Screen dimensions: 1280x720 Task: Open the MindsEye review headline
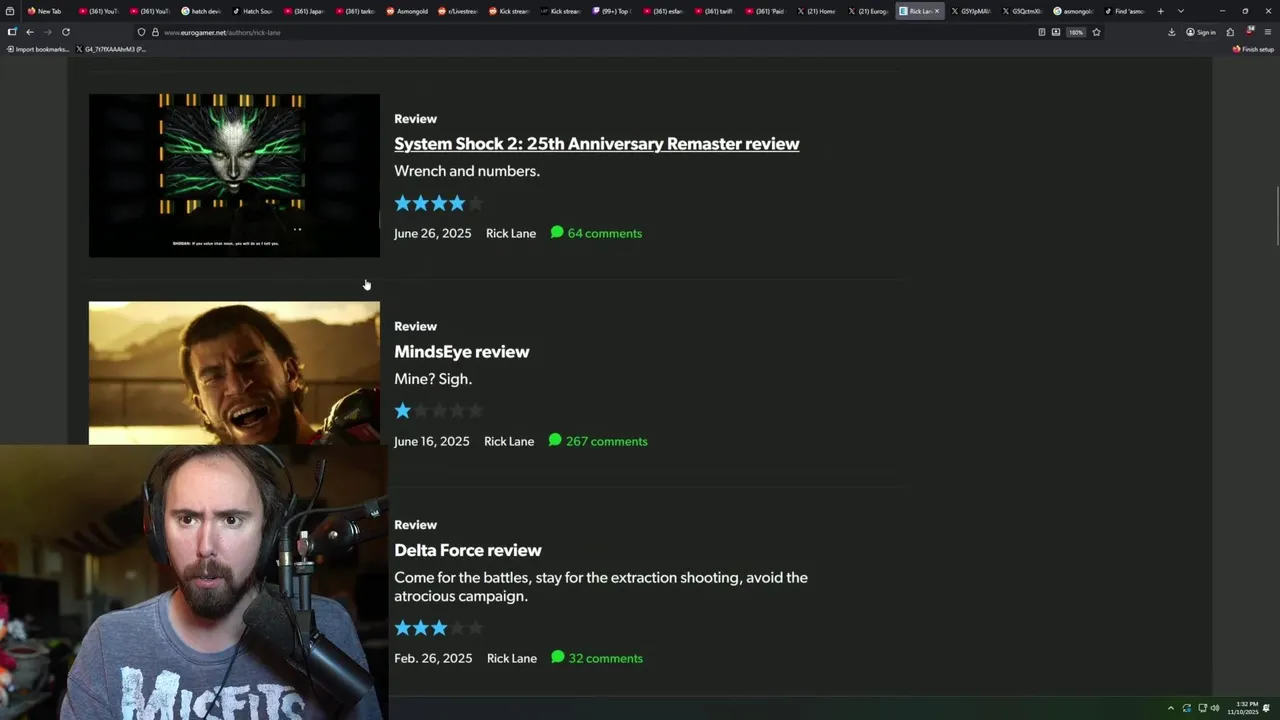[x=462, y=352]
